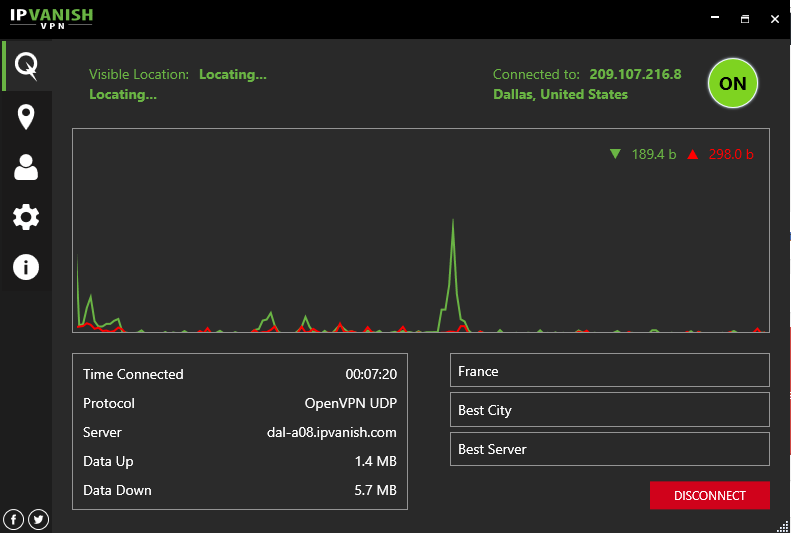Open the Best Server dropdown
The width and height of the screenshot is (791, 533).
click(x=609, y=449)
